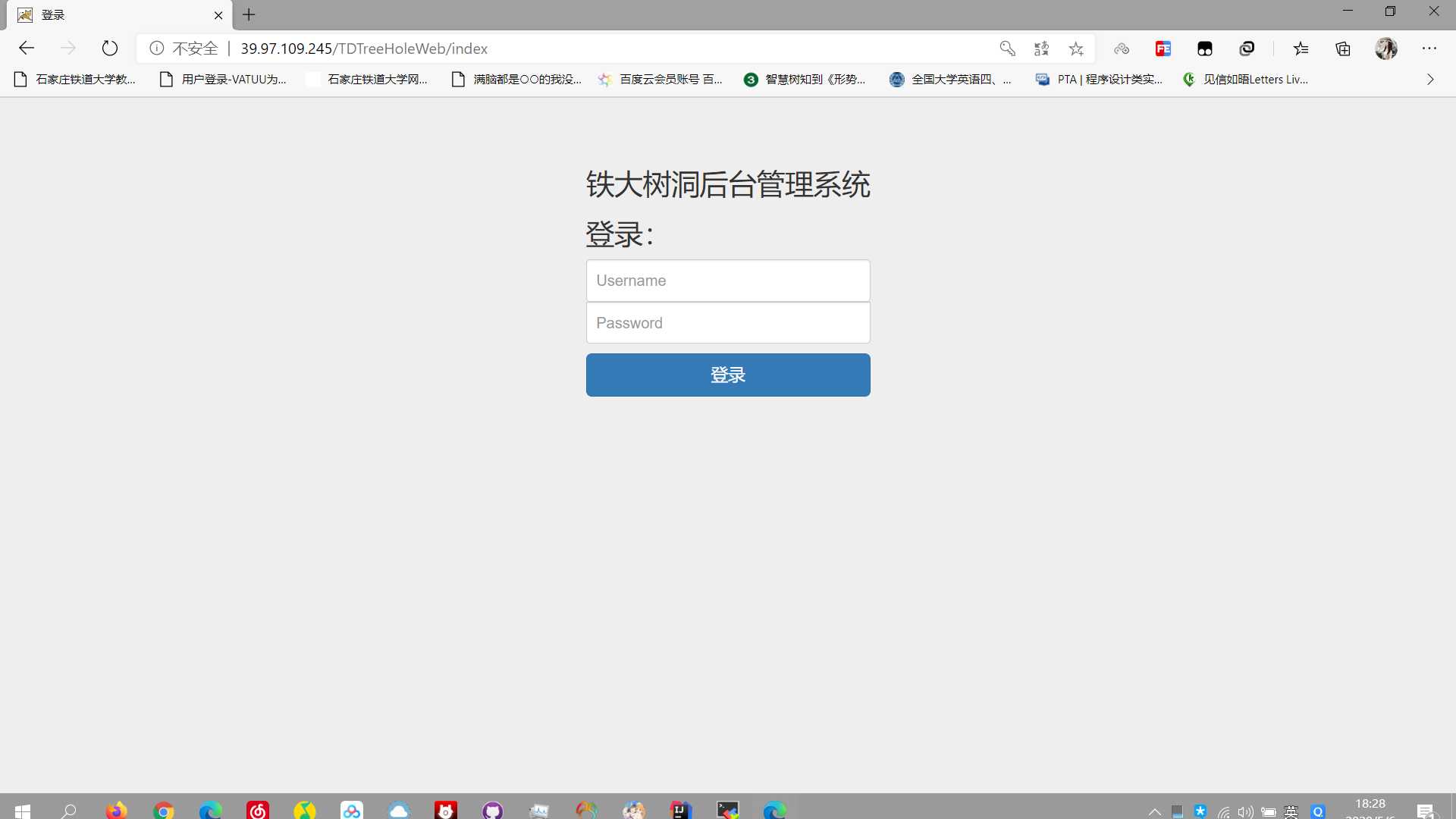Open bookmark 百度云会员账号
The image size is (1456, 819).
pyautogui.click(x=661, y=79)
